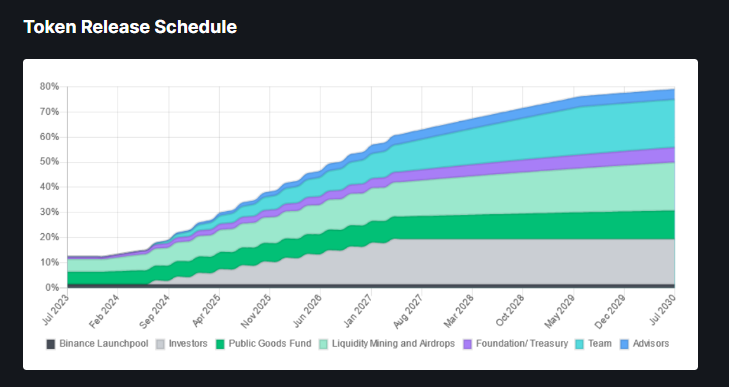Click the Advisors legend blue swatch

tap(624, 344)
